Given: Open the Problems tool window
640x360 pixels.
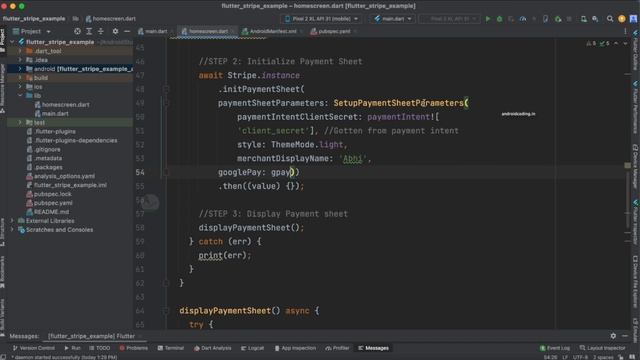Looking at the screenshot, I should 133,348.
